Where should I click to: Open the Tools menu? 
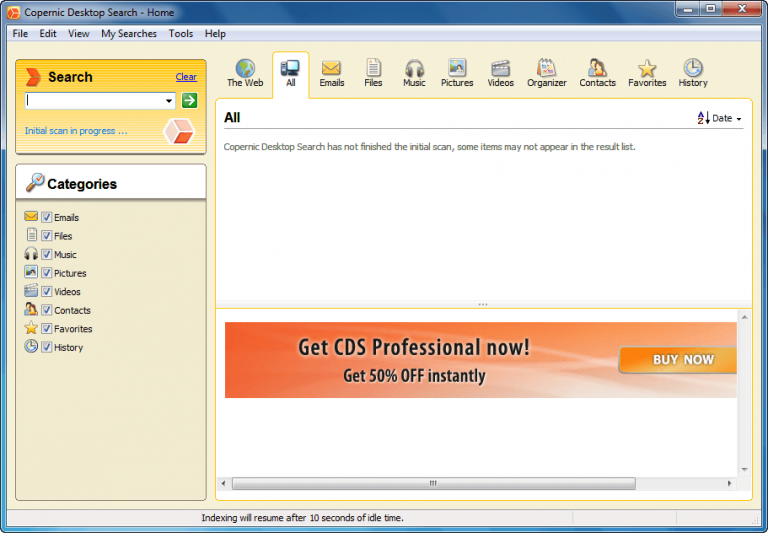point(181,33)
